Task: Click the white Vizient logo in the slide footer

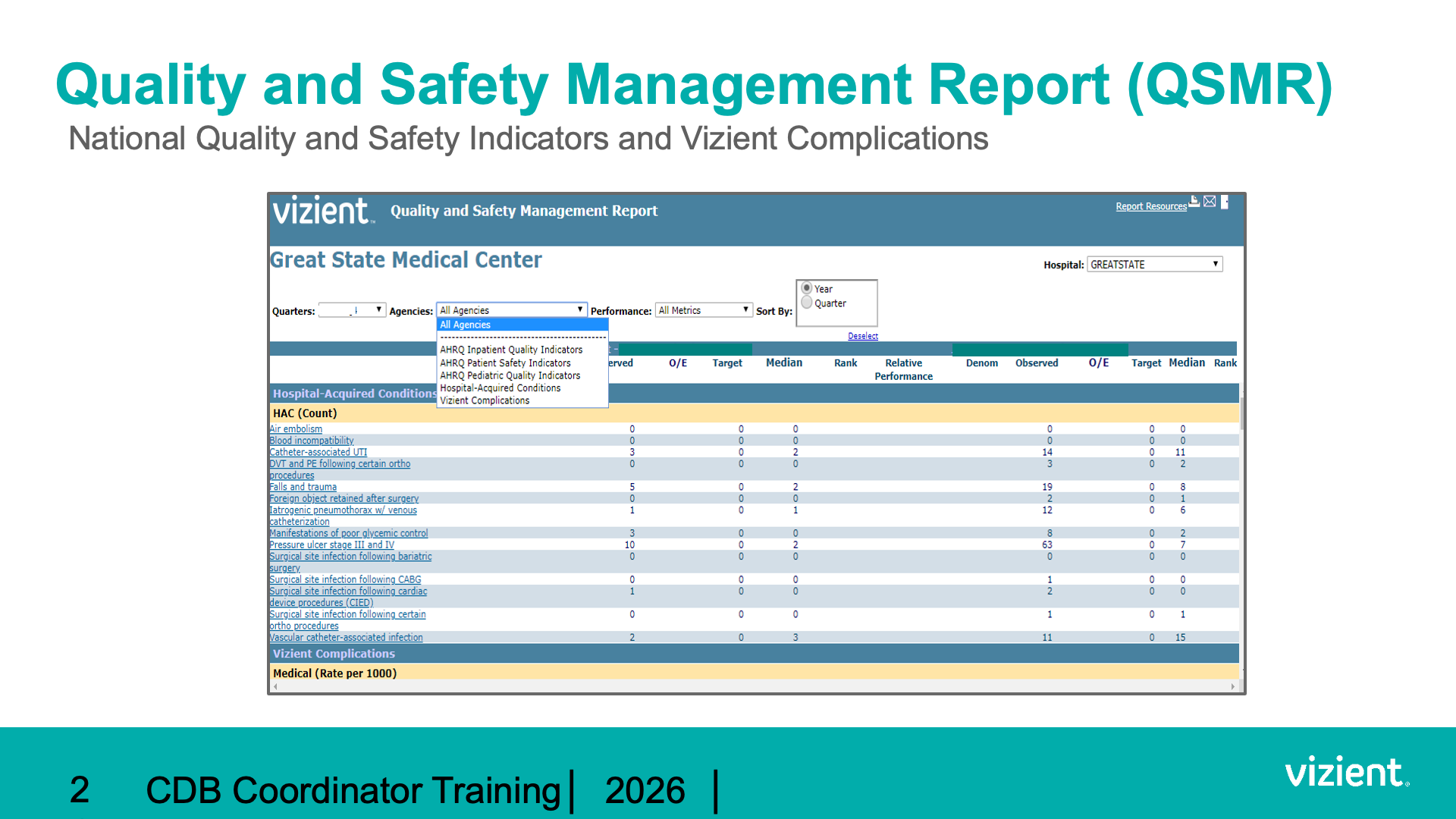Action: [1347, 772]
